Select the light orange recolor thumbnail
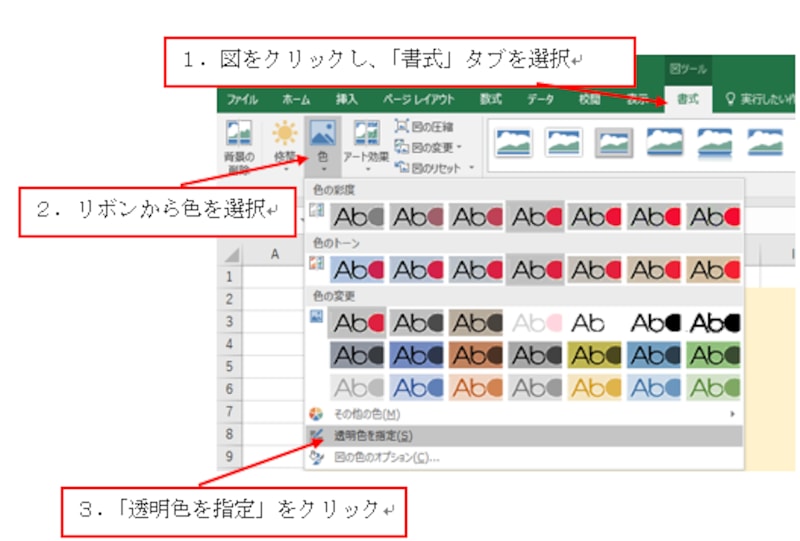Screen dimensions: 800x541 (x=476, y=388)
